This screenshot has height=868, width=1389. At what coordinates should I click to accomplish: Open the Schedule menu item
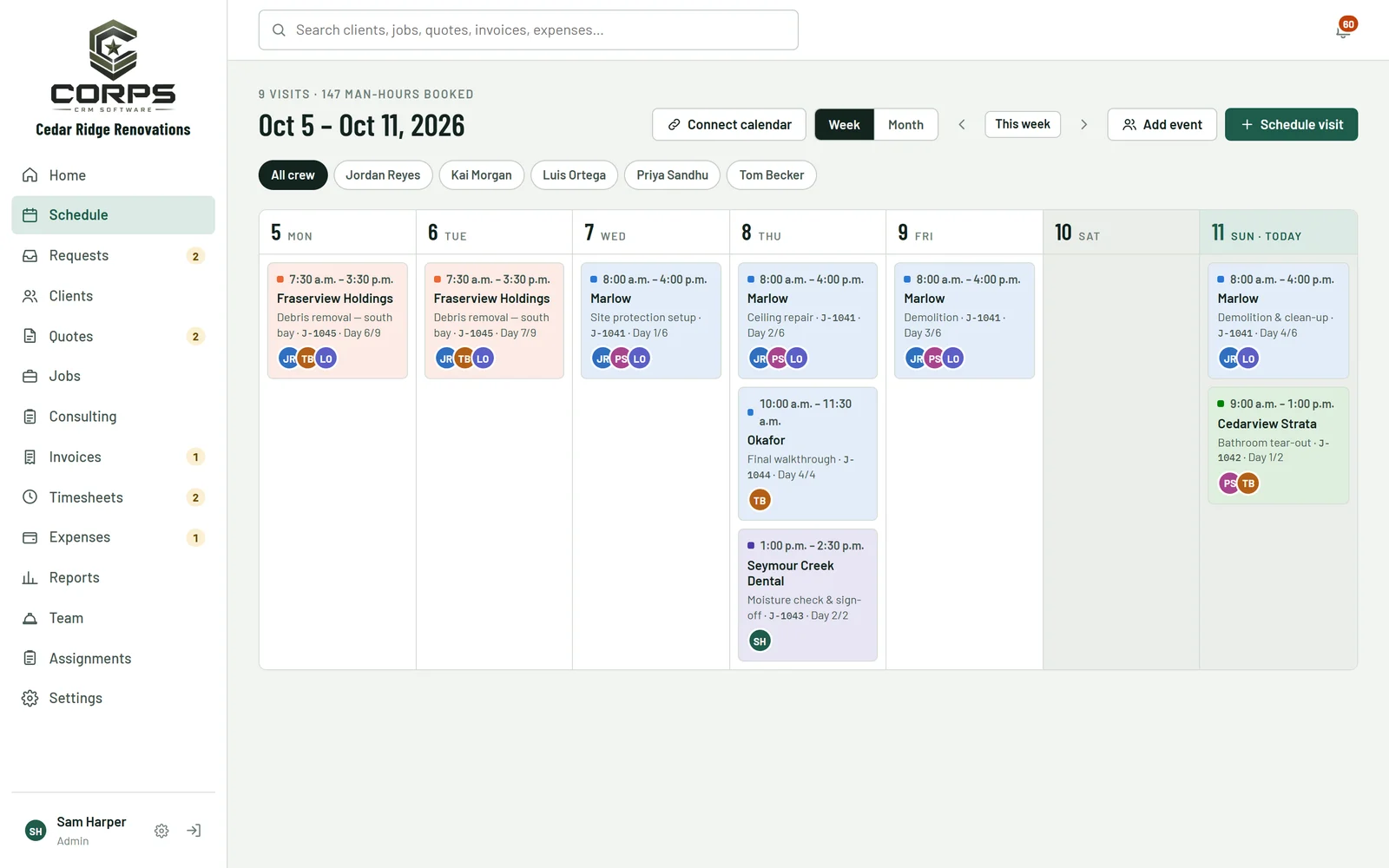coord(113,215)
